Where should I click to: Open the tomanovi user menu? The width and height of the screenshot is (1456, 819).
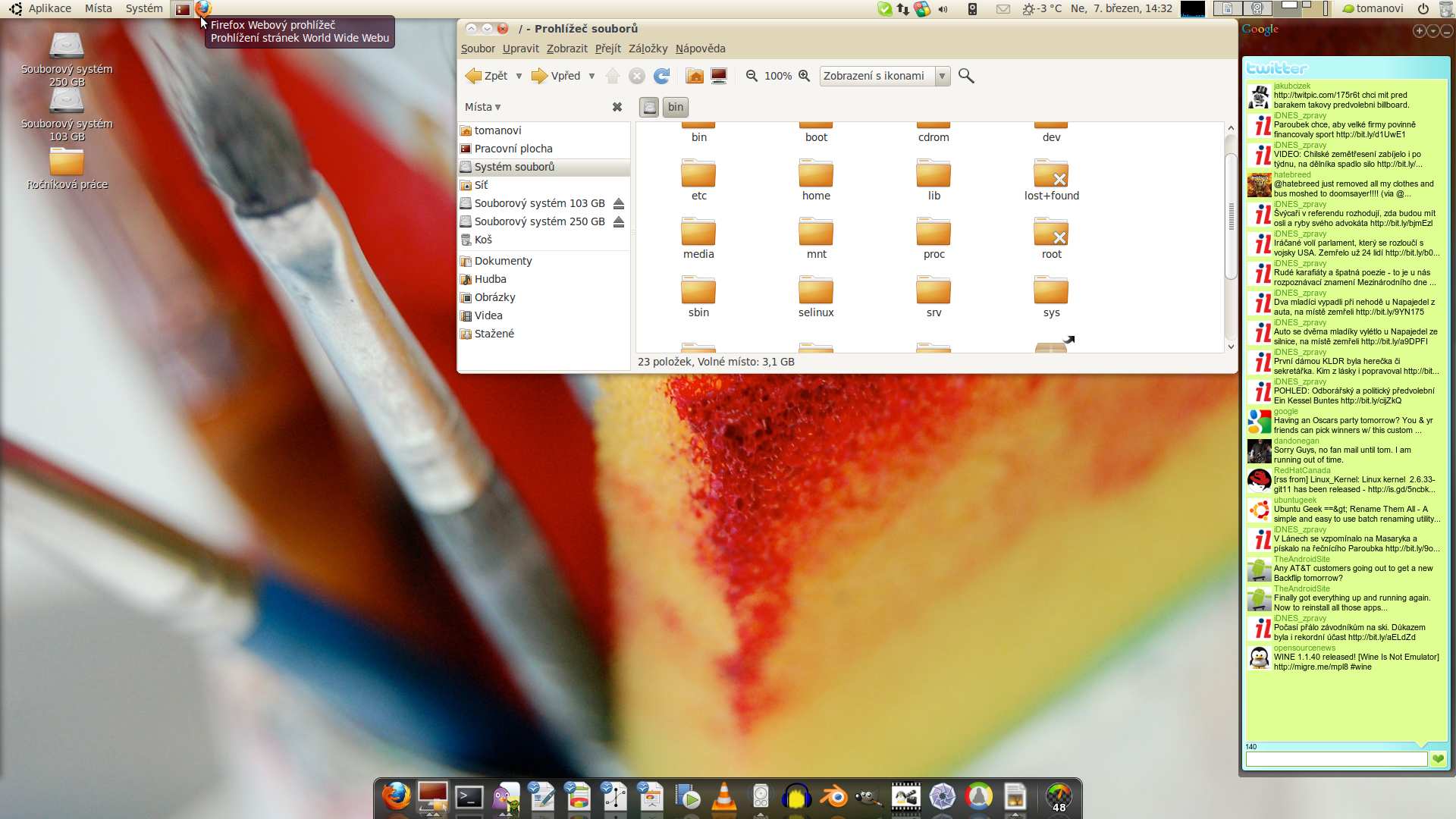coord(1373,9)
